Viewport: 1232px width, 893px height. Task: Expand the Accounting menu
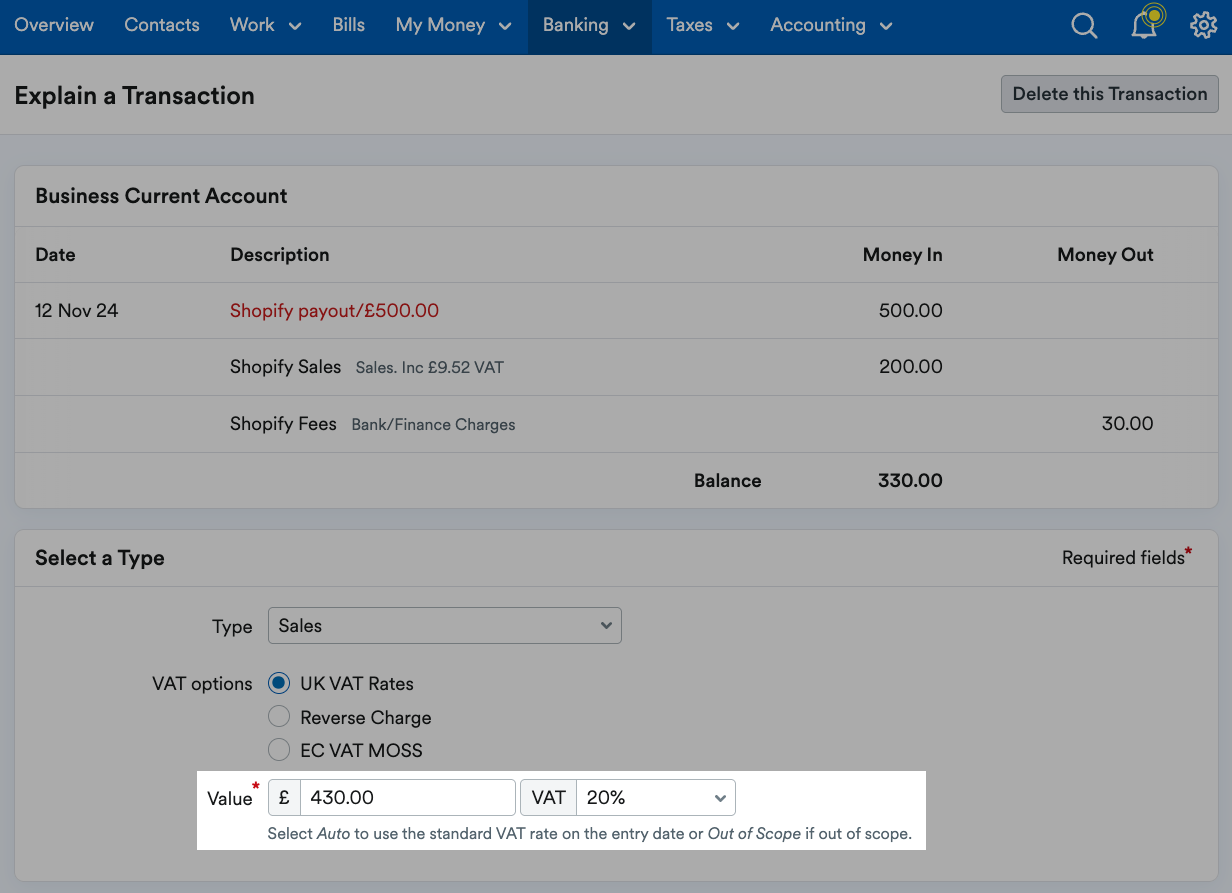830,25
